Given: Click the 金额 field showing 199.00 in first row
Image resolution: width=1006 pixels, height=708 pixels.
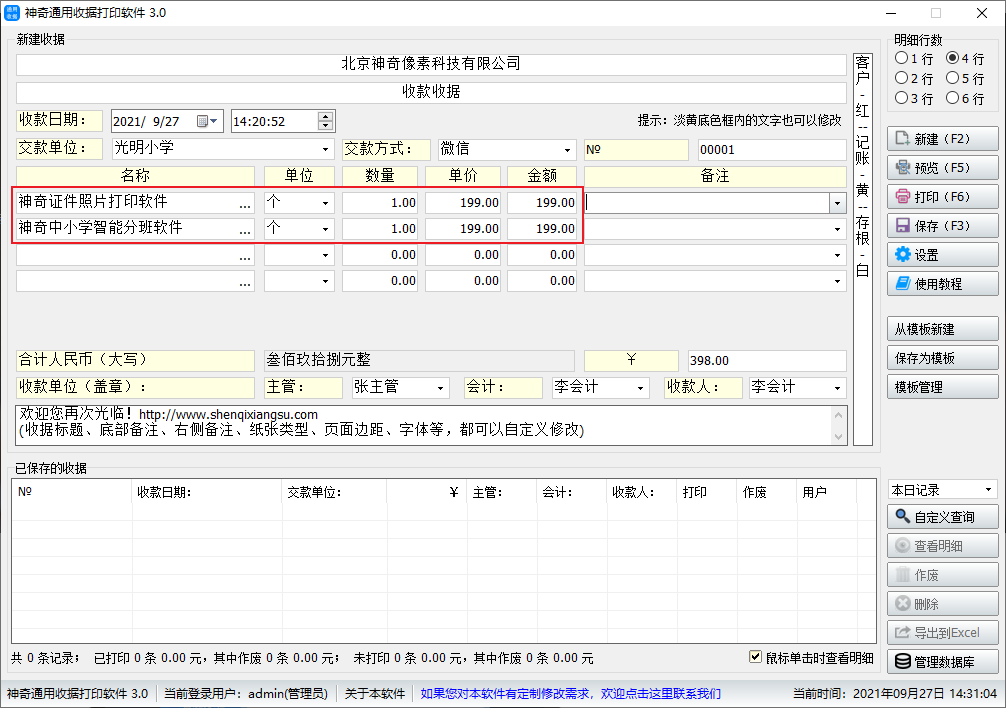Looking at the screenshot, I should (542, 203).
